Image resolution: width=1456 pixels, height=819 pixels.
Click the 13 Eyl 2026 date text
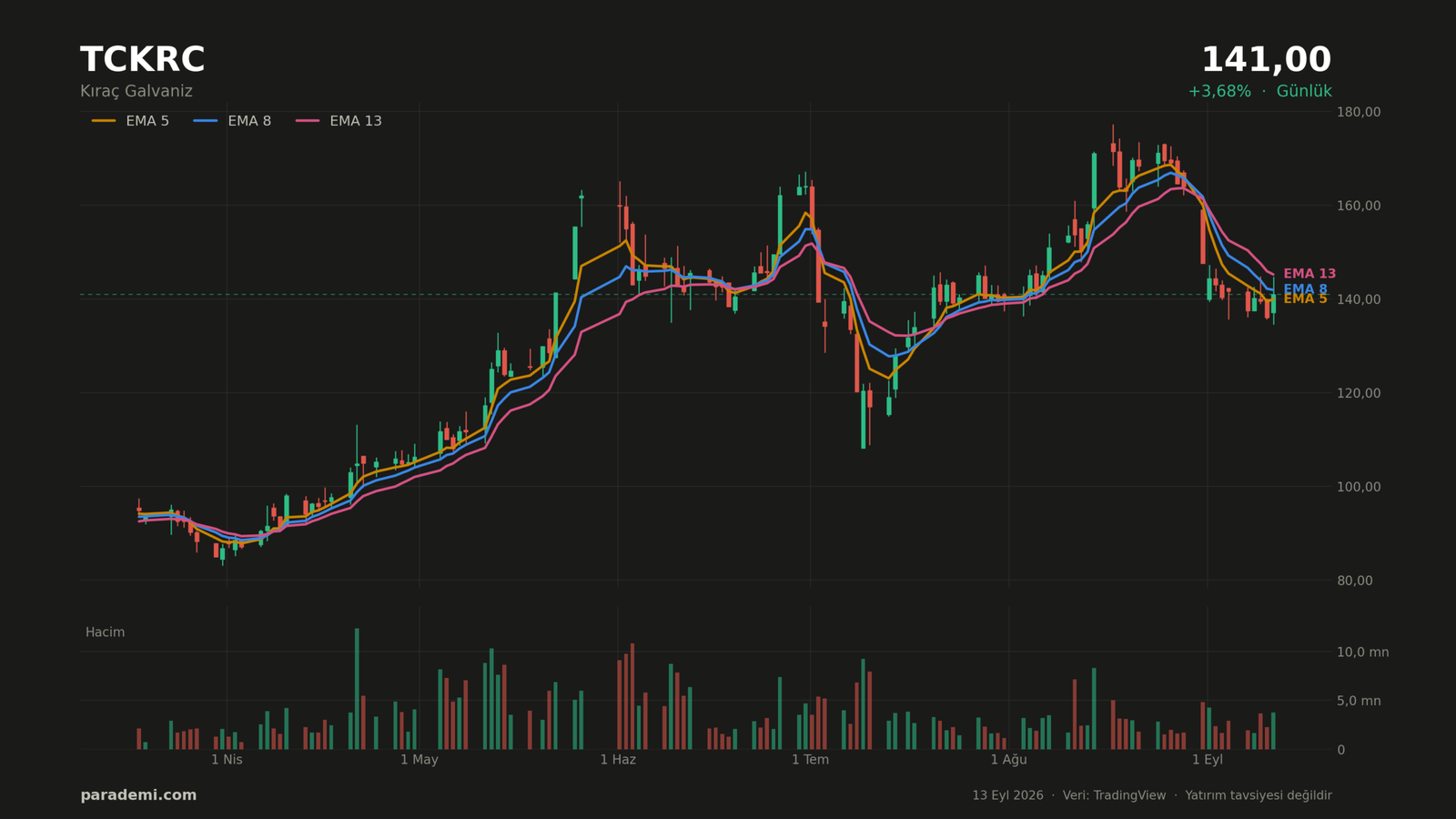[x=1007, y=795]
